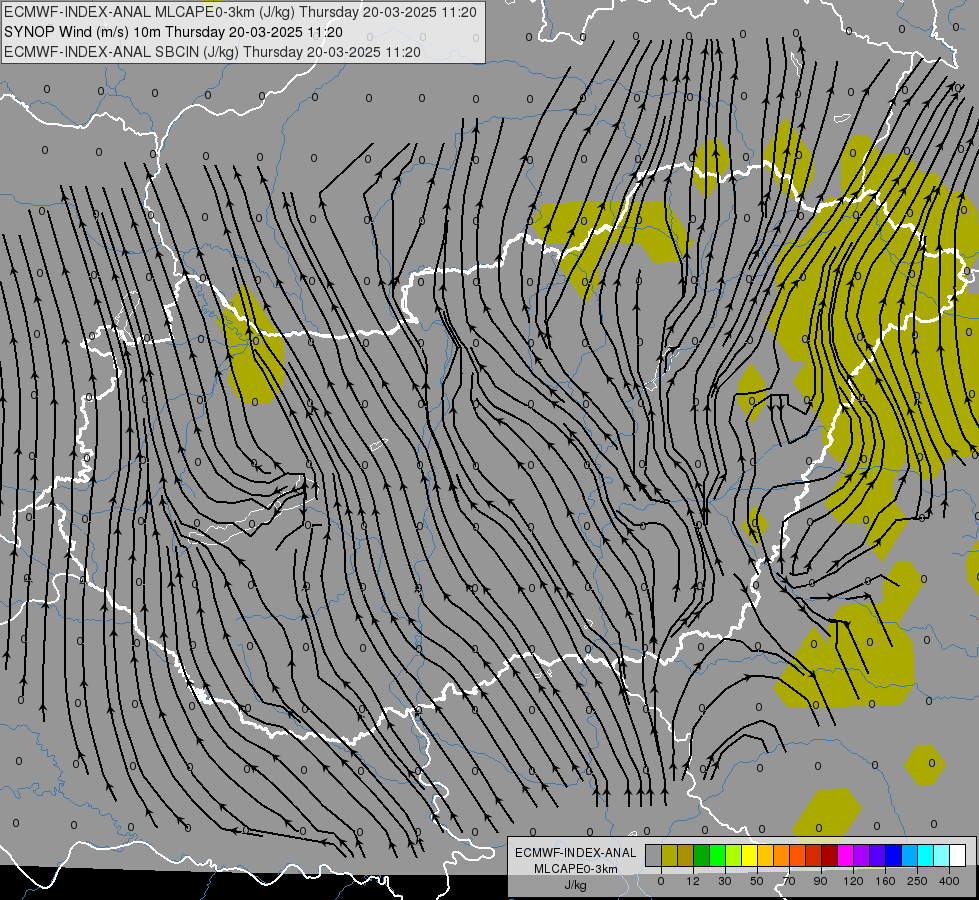Click the white swatch at the legend's end
This screenshot has height=900, width=979.
[958, 855]
